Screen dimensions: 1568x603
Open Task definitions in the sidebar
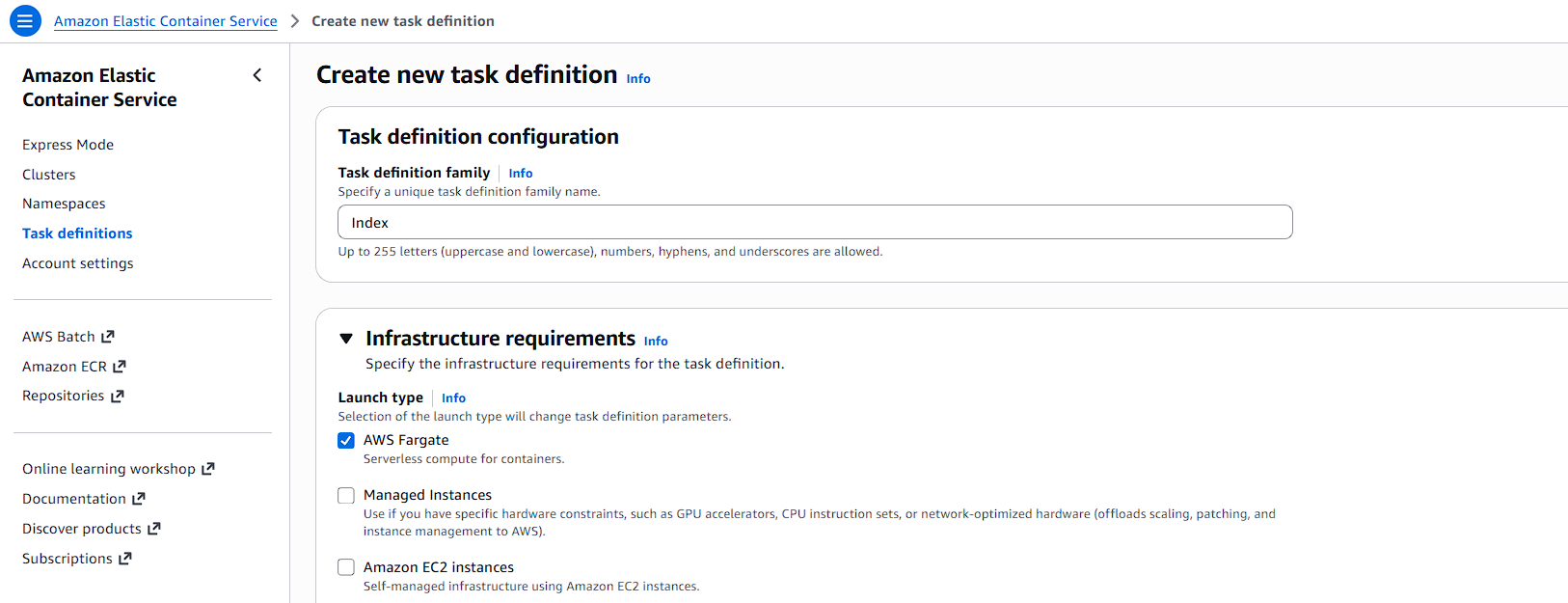[77, 233]
